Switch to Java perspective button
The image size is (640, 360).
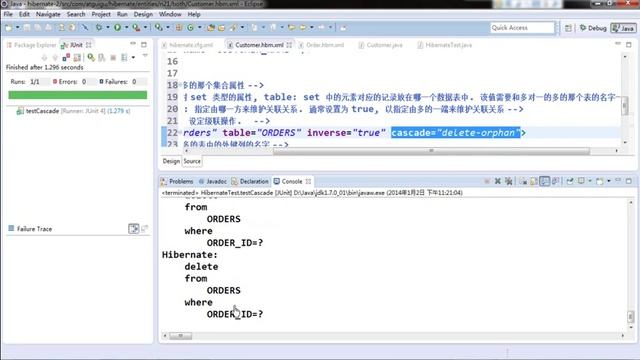pos(623,28)
